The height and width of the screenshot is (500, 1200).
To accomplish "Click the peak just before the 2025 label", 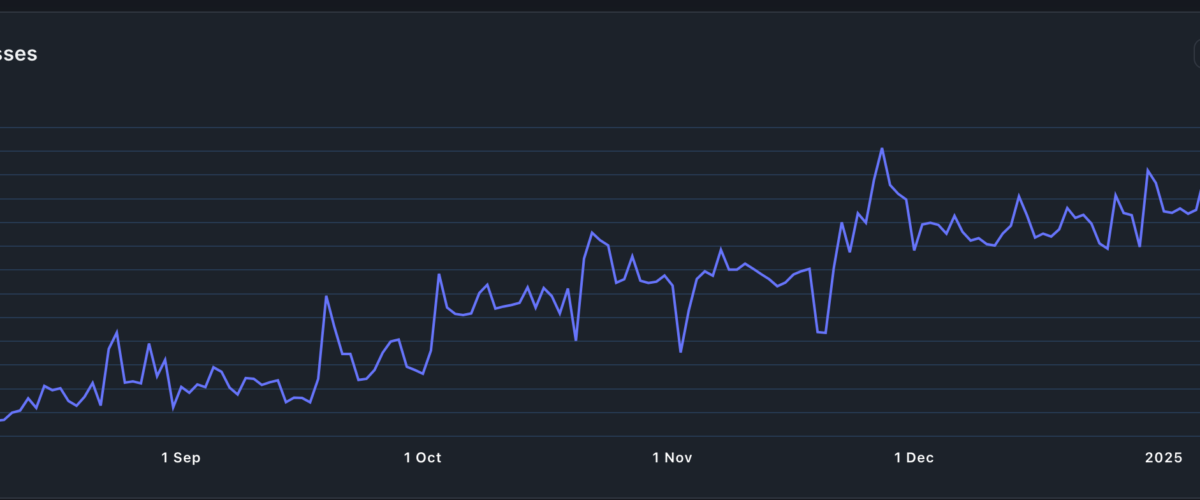I will 1148,170.
